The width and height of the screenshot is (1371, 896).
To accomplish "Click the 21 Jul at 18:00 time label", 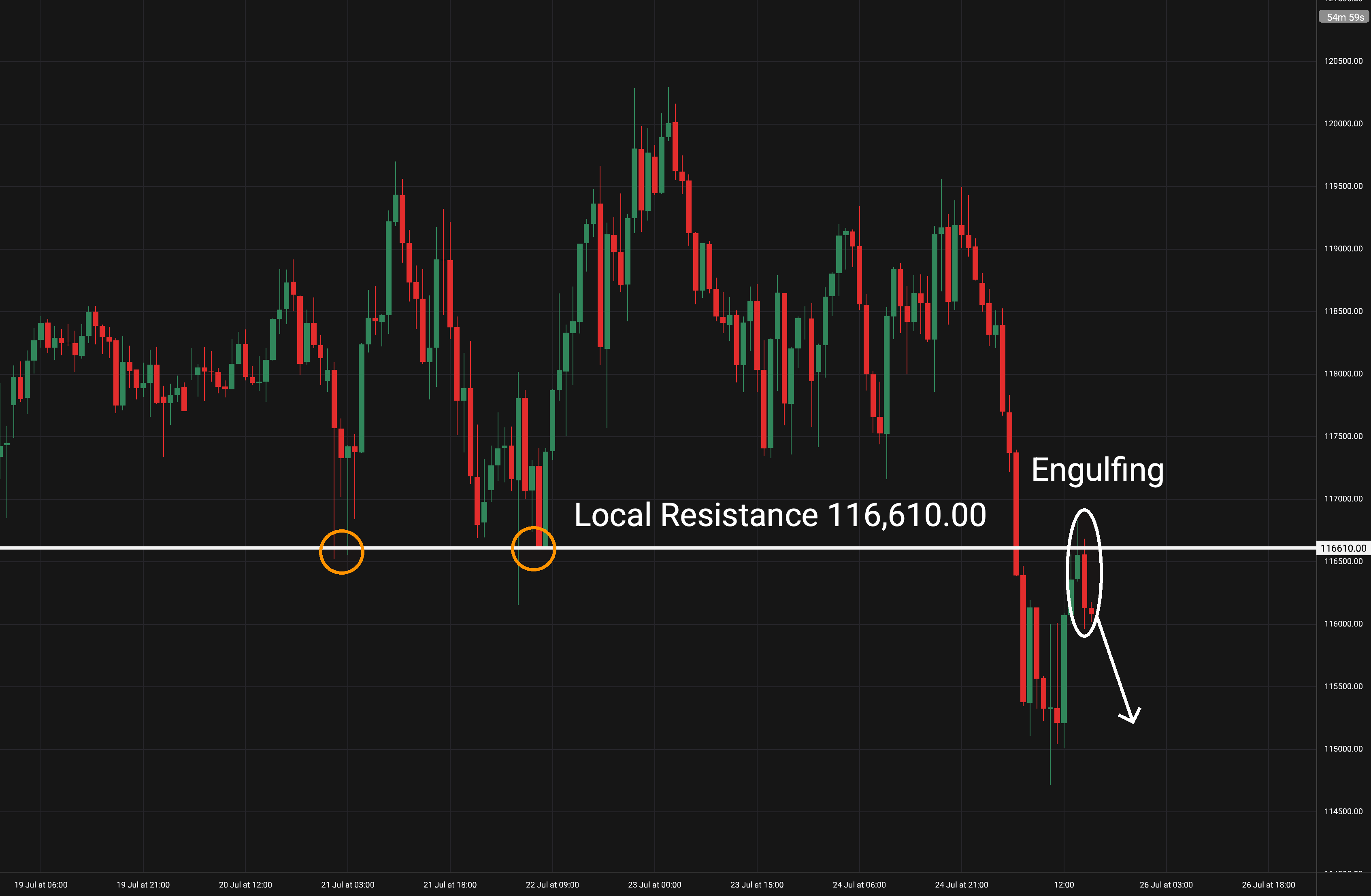I will point(450,885).
